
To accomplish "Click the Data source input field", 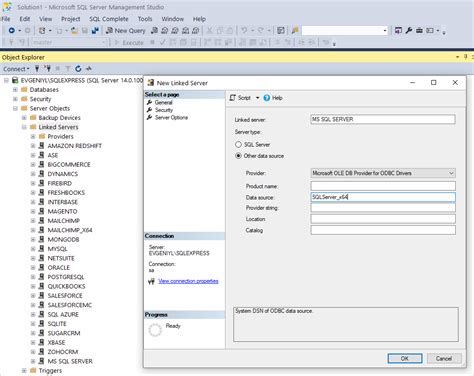I will [x=383, y=197].
